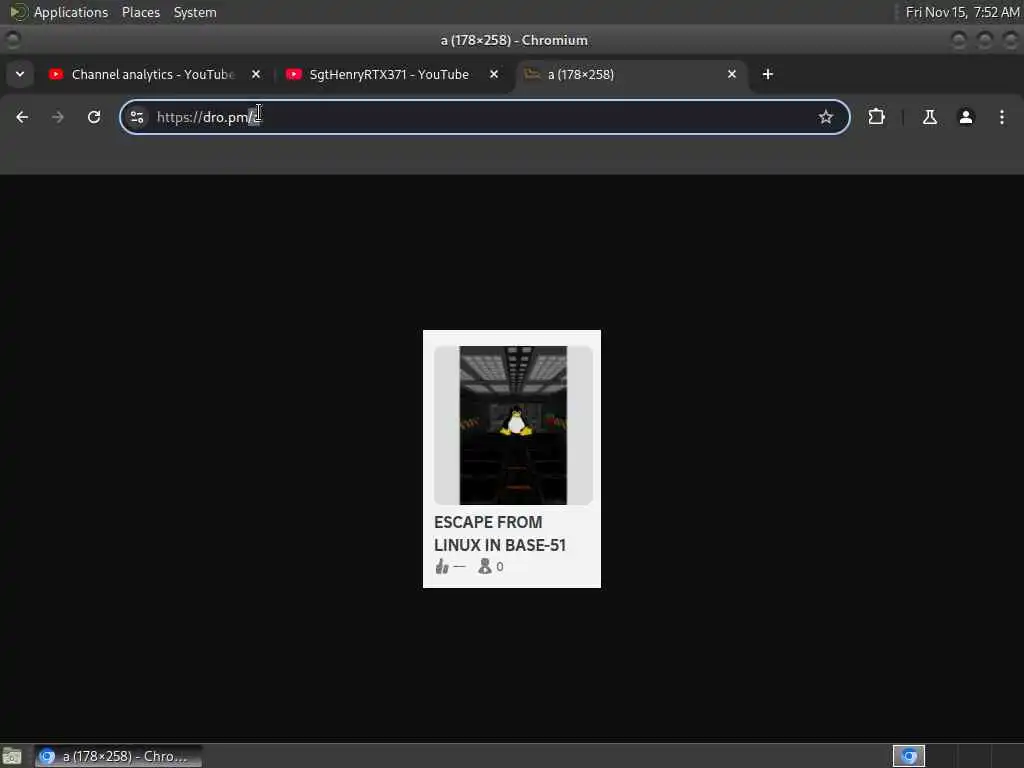
Task: Open the Applications menu
Action: [x=71, y=12]
